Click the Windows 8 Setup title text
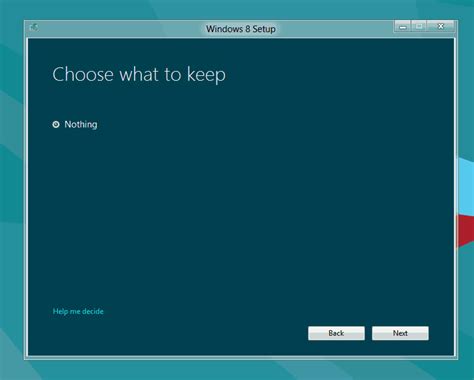474x380 pixels. pos(241,29)
